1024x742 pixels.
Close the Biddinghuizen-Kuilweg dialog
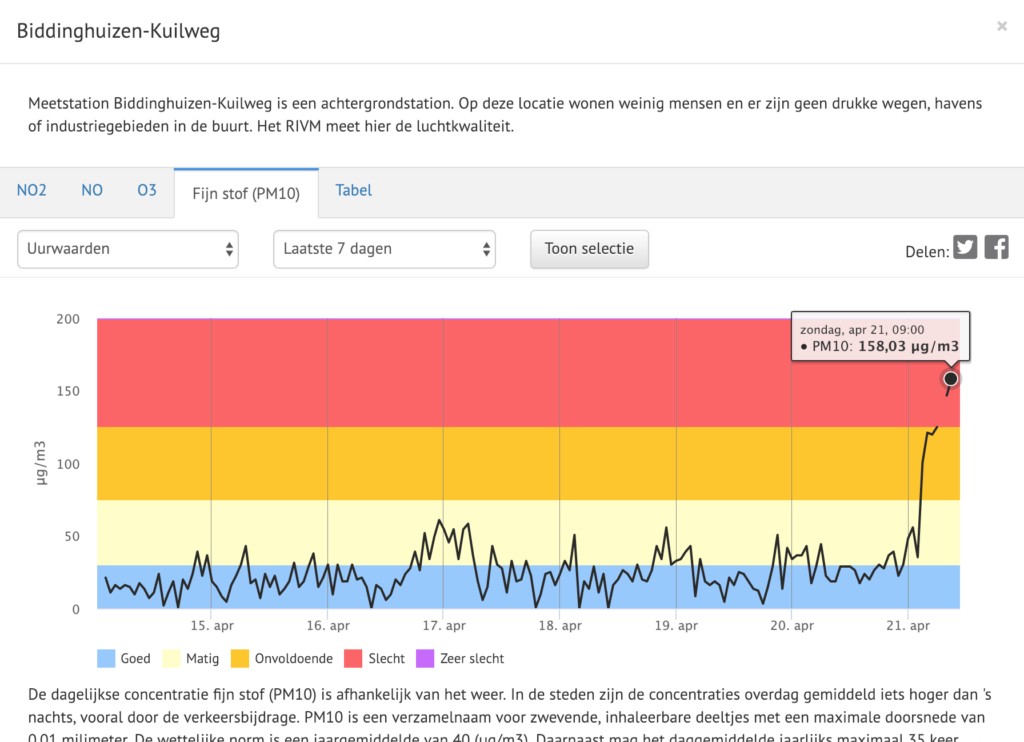click(1001, 27)
